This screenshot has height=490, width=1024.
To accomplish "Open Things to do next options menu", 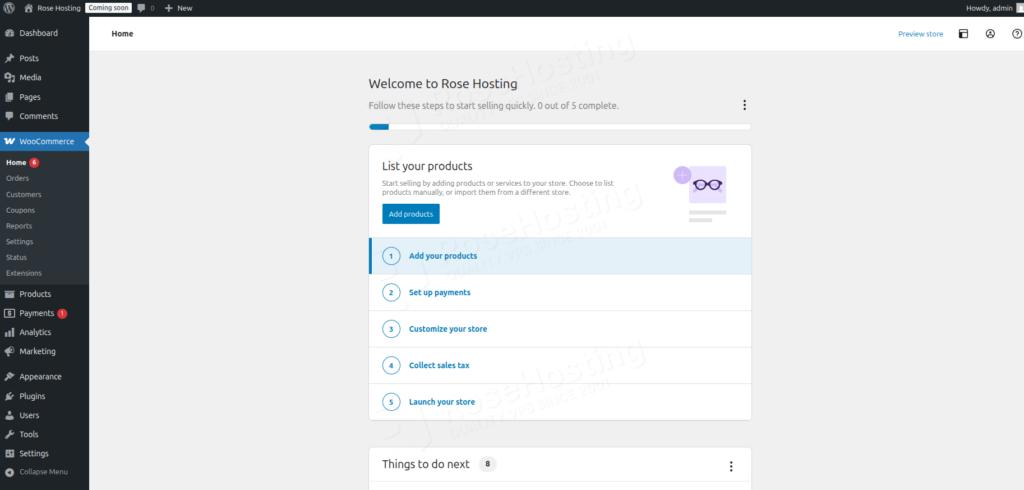I will (x=731, y=466).
